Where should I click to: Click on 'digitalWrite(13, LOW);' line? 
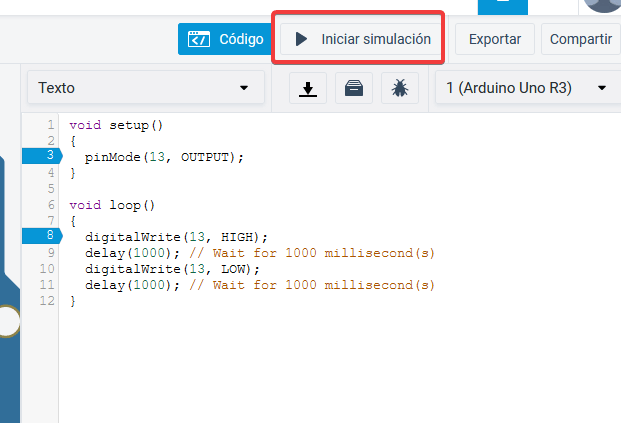tap(172, 269)
